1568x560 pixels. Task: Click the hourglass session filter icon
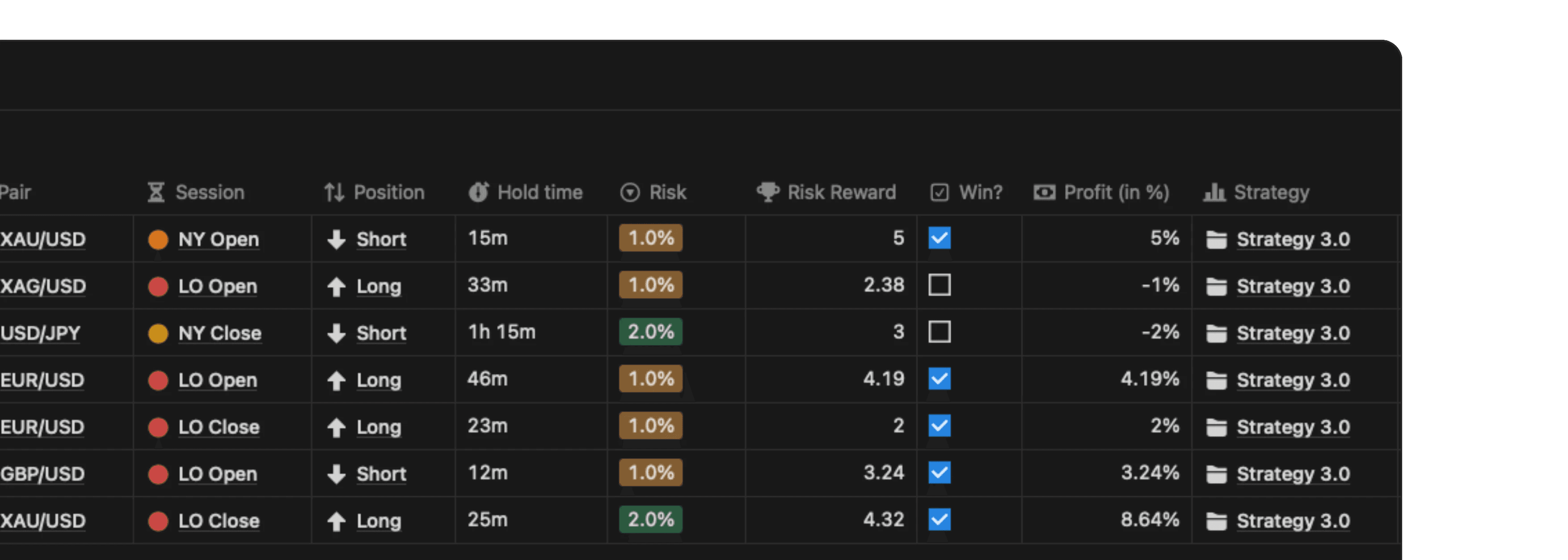[155, 193]
